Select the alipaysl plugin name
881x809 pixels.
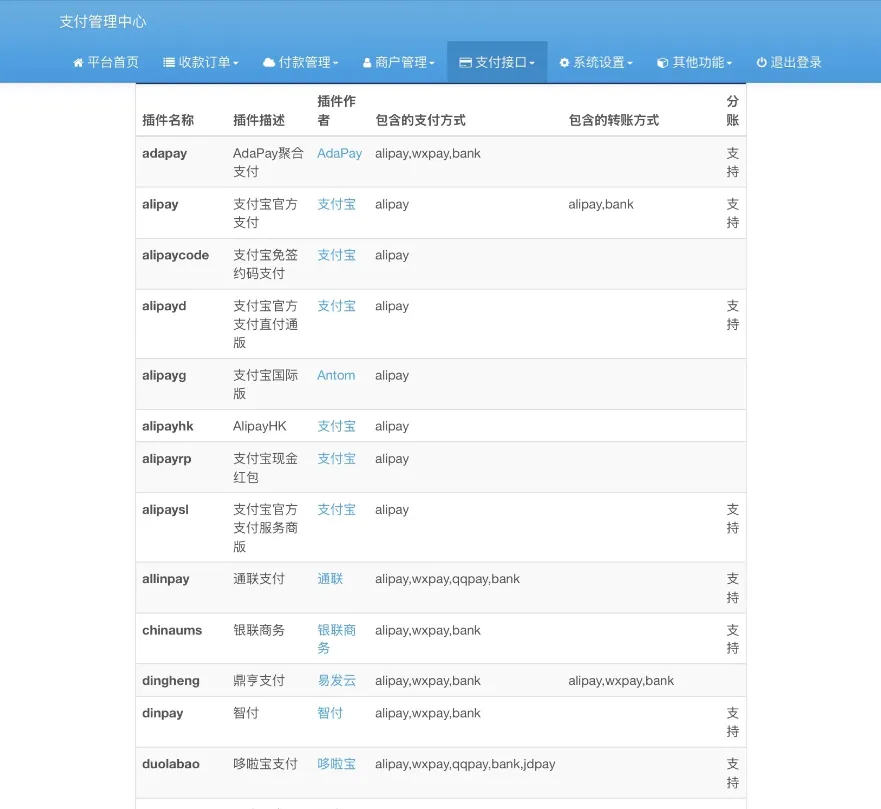pos(165,510)
